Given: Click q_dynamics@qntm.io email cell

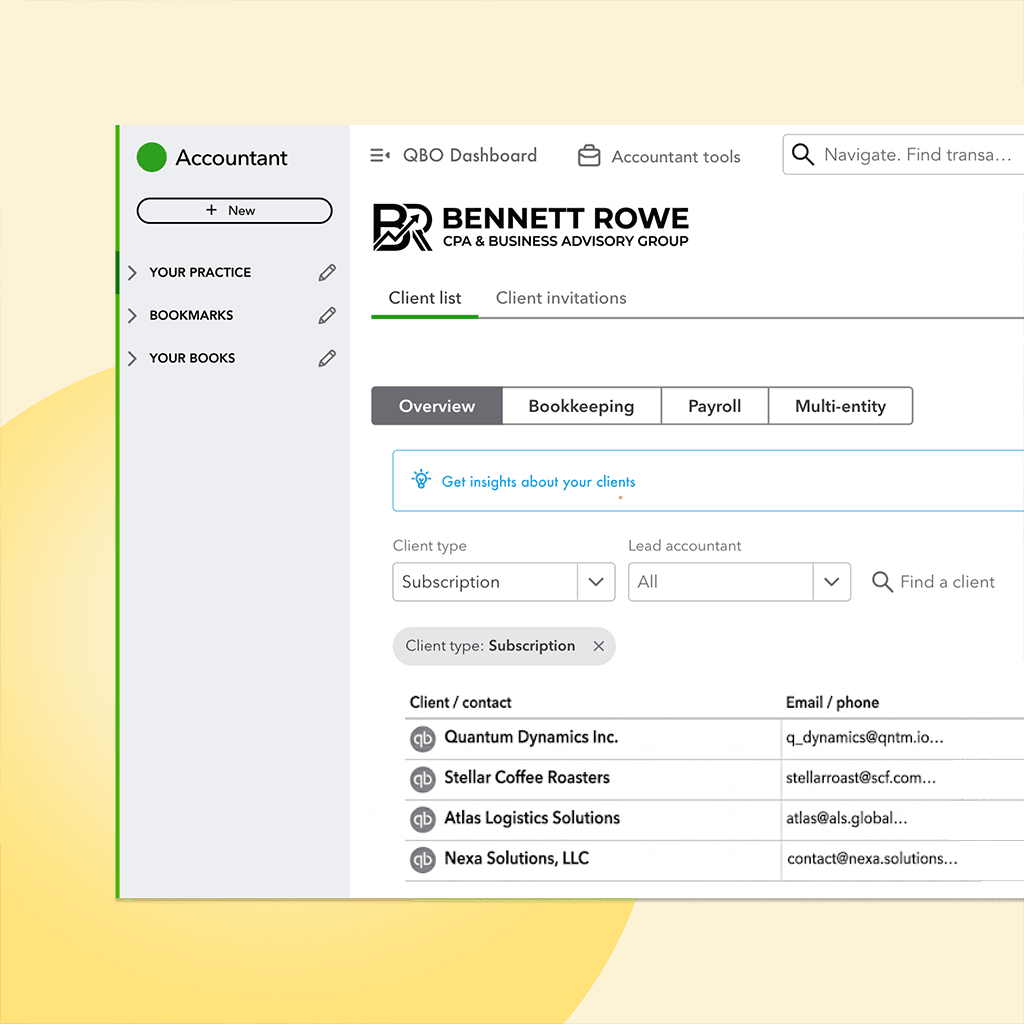Looking at the screenshot, I should click(x=865, y=738).
